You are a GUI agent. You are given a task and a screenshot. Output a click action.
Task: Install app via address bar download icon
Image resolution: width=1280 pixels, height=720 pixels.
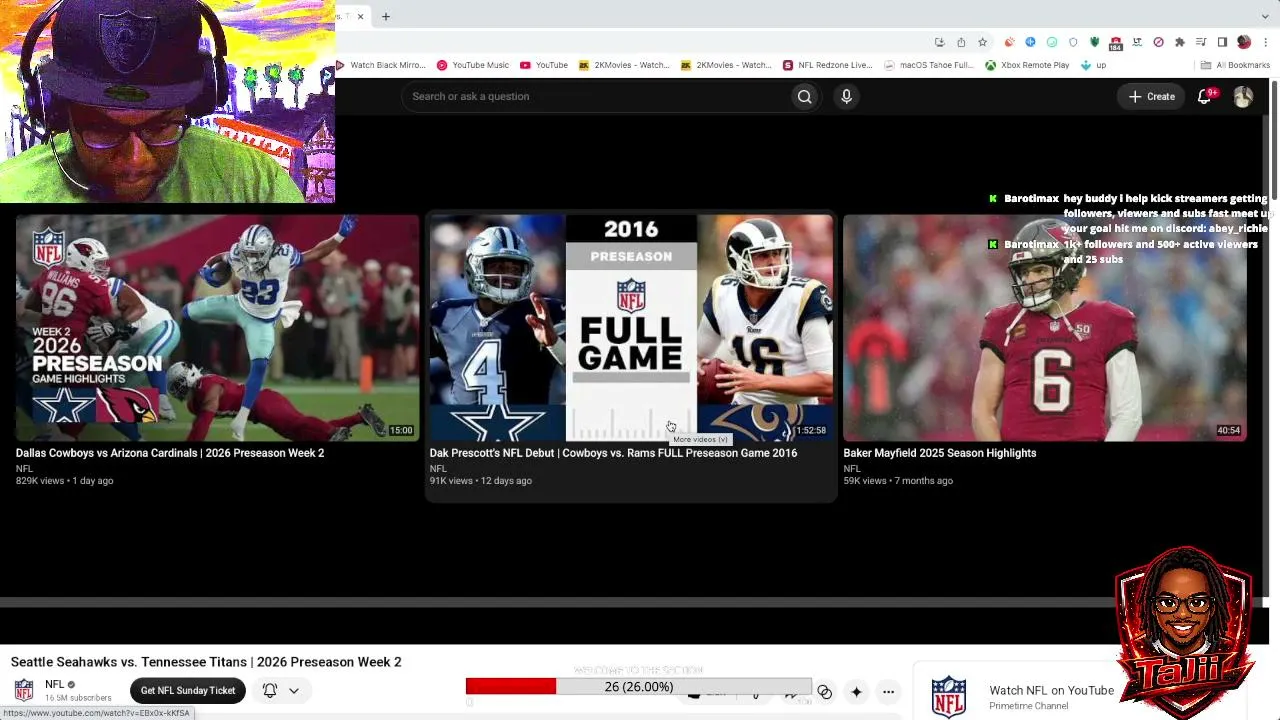[x=939, y=42]
